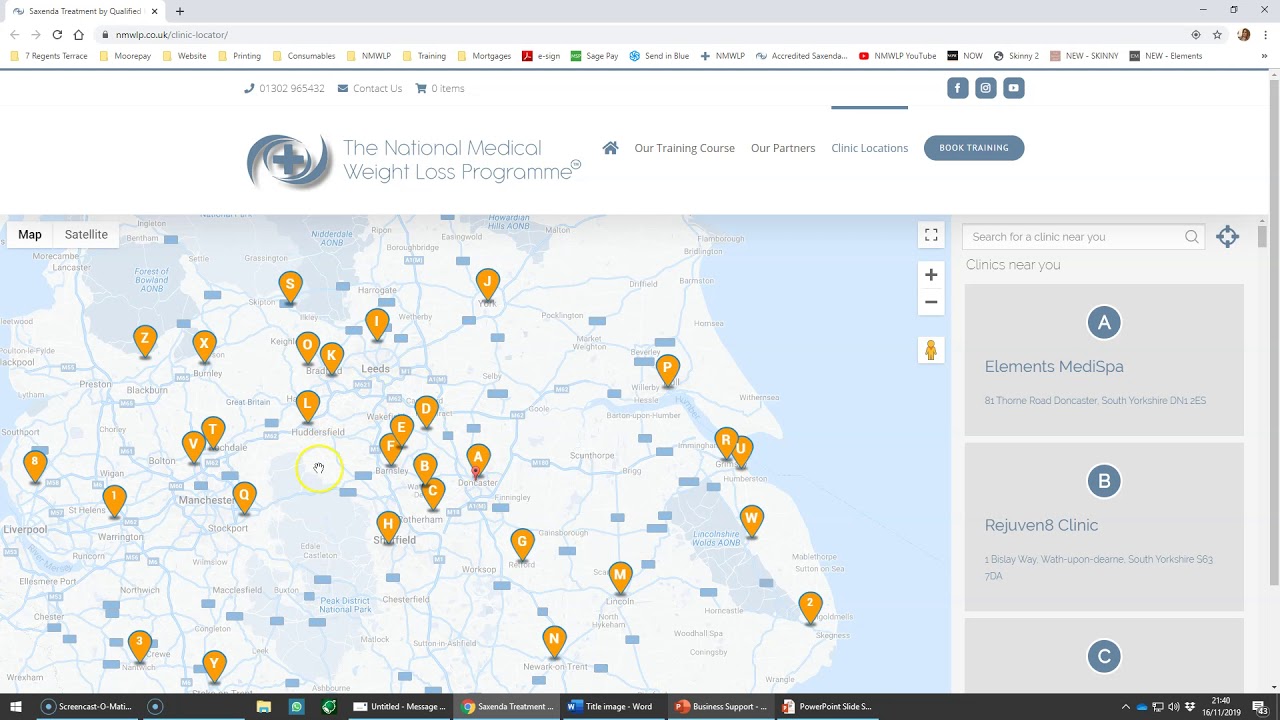This screenshot has height=720, width=1280.
Task: Open Our Training Course menu
Action: point(684,148)
